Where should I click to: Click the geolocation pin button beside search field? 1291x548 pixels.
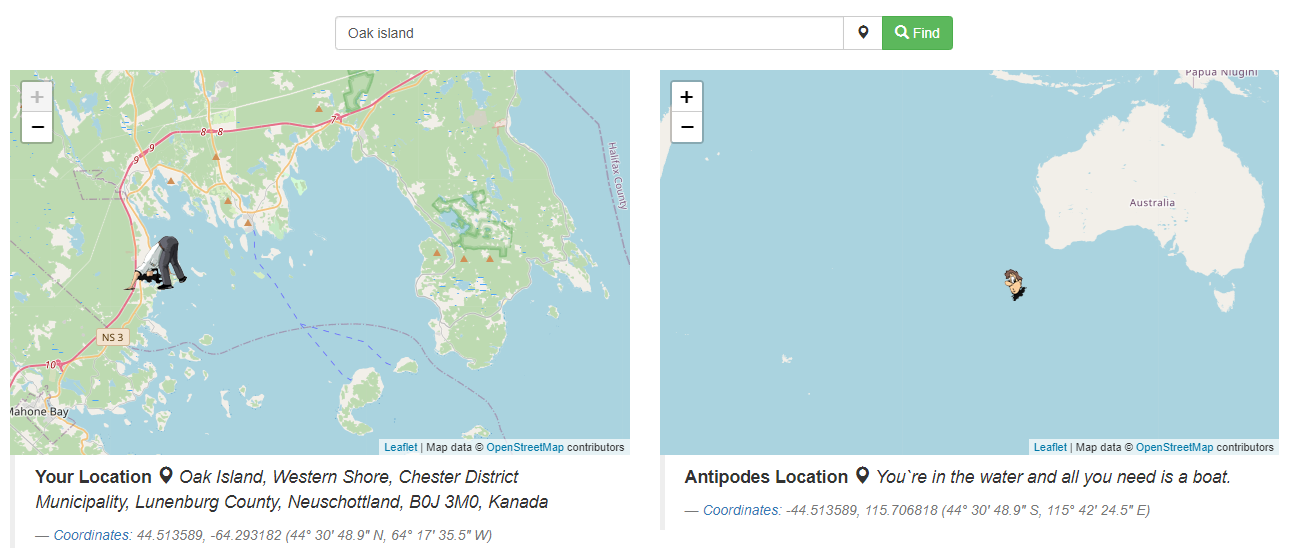(863, 33)
